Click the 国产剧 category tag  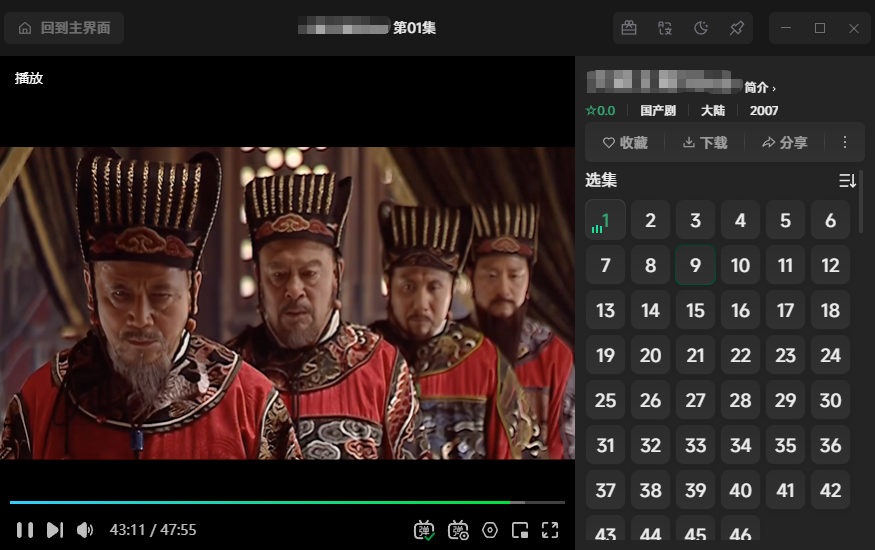click(x=658, y=110)
